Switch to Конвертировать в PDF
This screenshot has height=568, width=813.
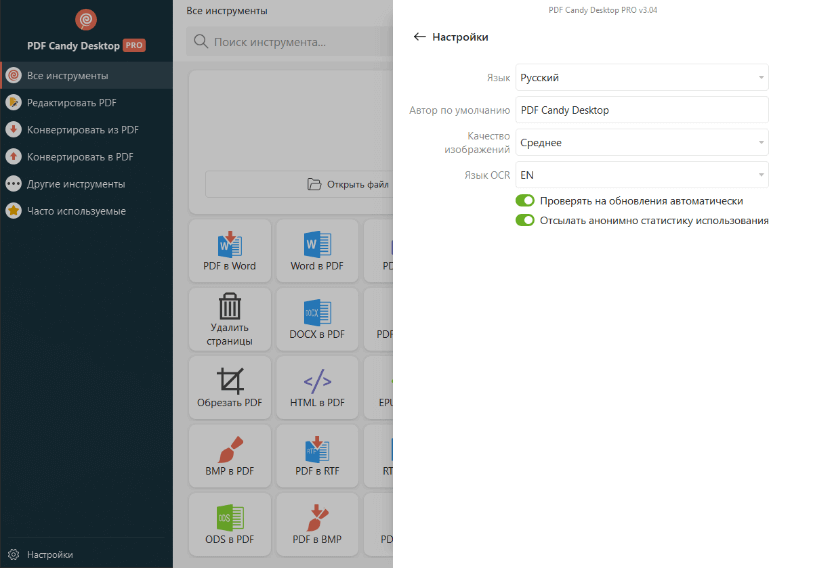click(87, 157)
